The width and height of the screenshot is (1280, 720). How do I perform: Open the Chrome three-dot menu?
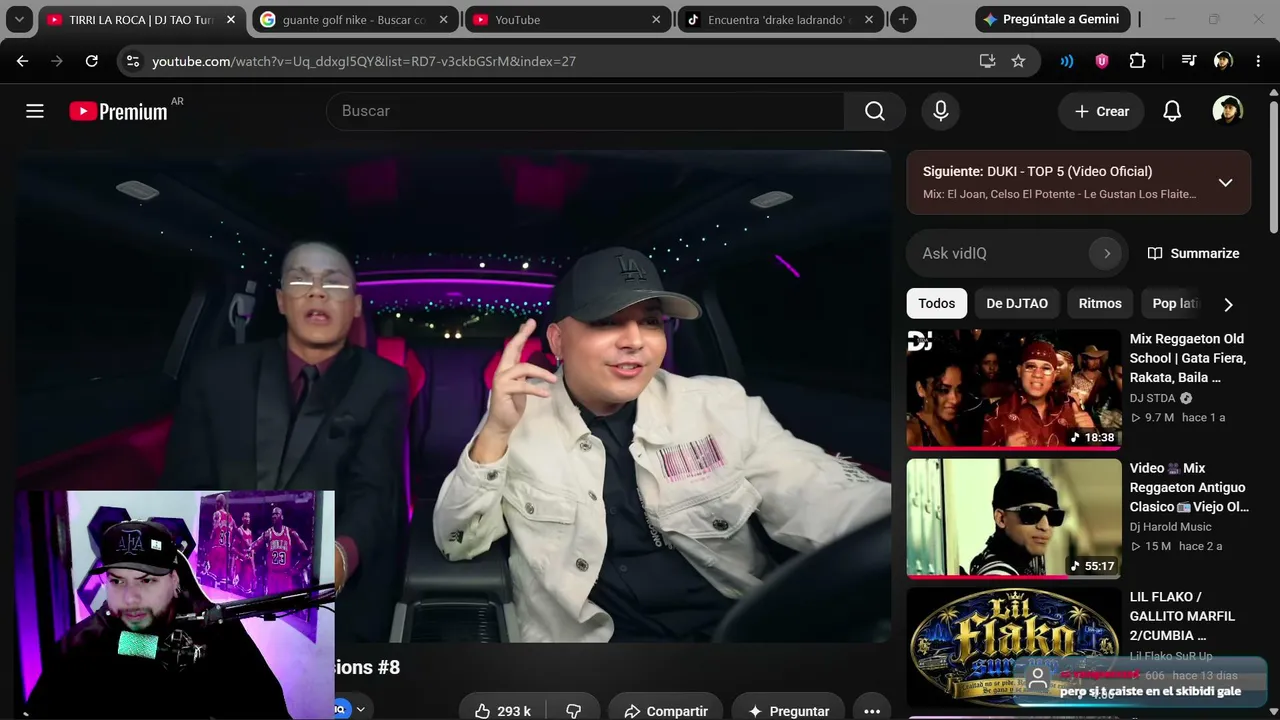point(1258,61)
